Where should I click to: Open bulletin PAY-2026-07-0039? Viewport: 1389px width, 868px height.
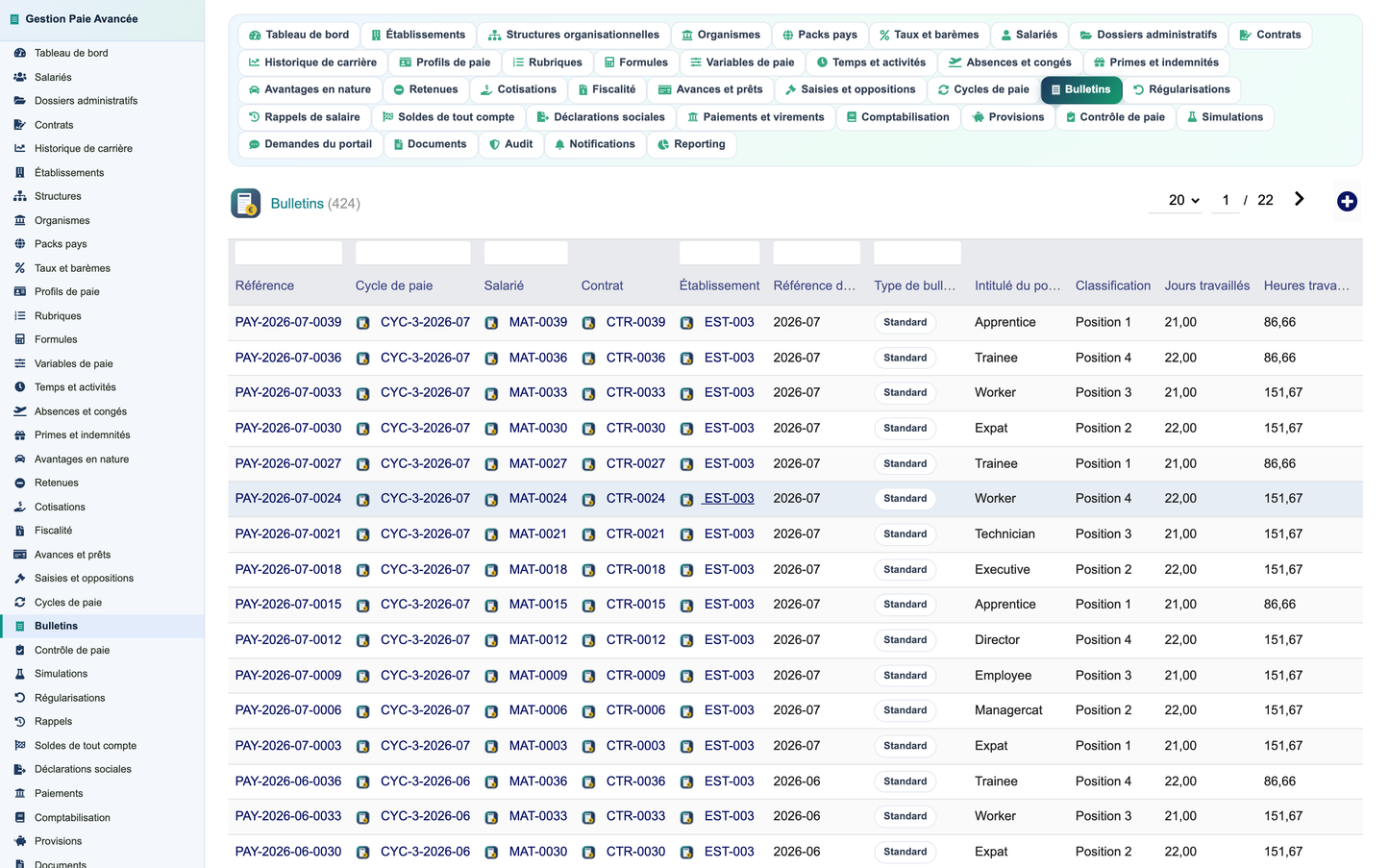(288, 322)
